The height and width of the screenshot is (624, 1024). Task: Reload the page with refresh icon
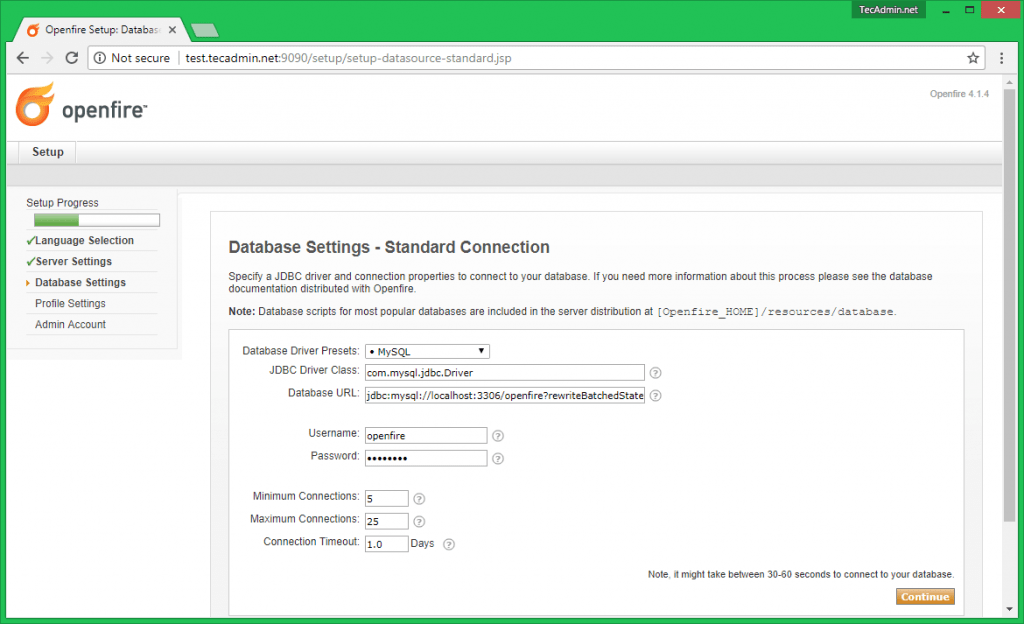[72, 58]
